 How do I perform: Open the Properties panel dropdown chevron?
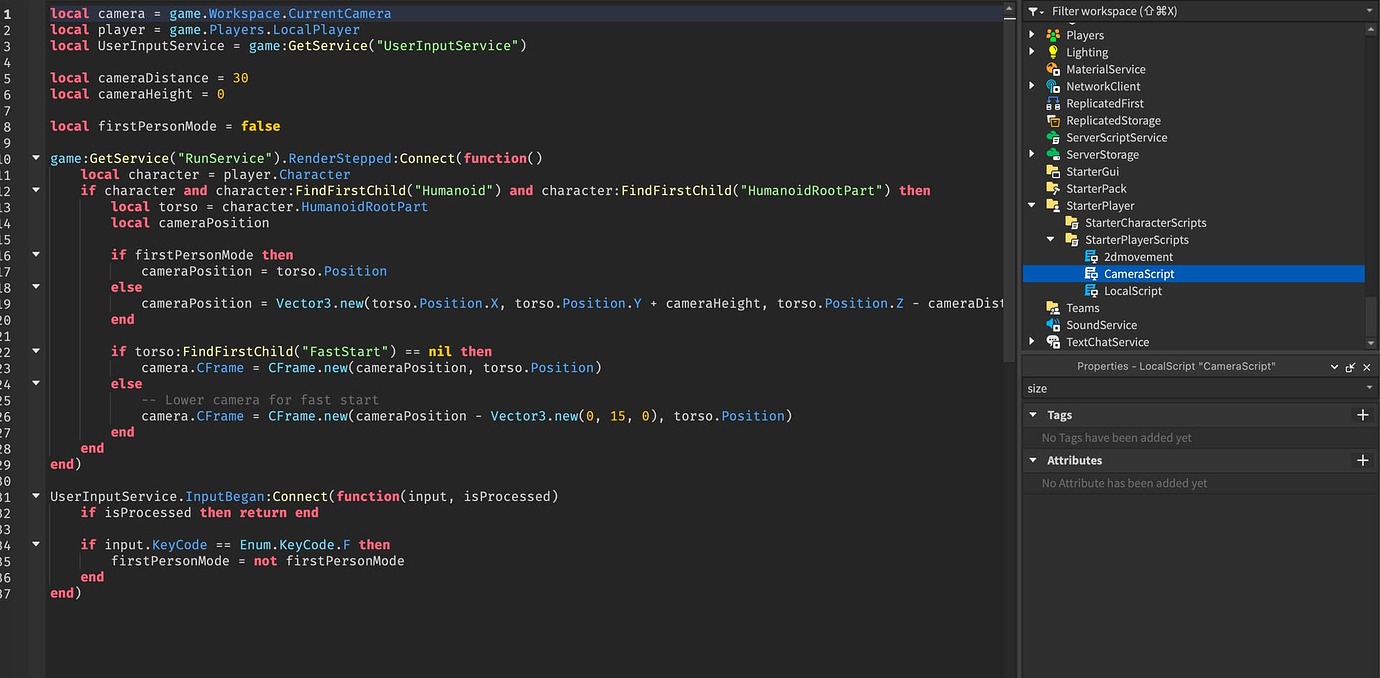(x=1334, y=367)
